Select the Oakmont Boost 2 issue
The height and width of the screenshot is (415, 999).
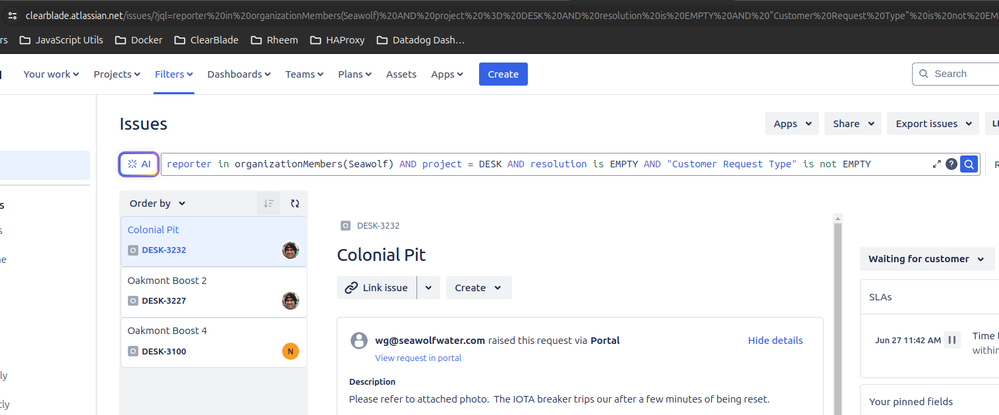click(213, 291)
